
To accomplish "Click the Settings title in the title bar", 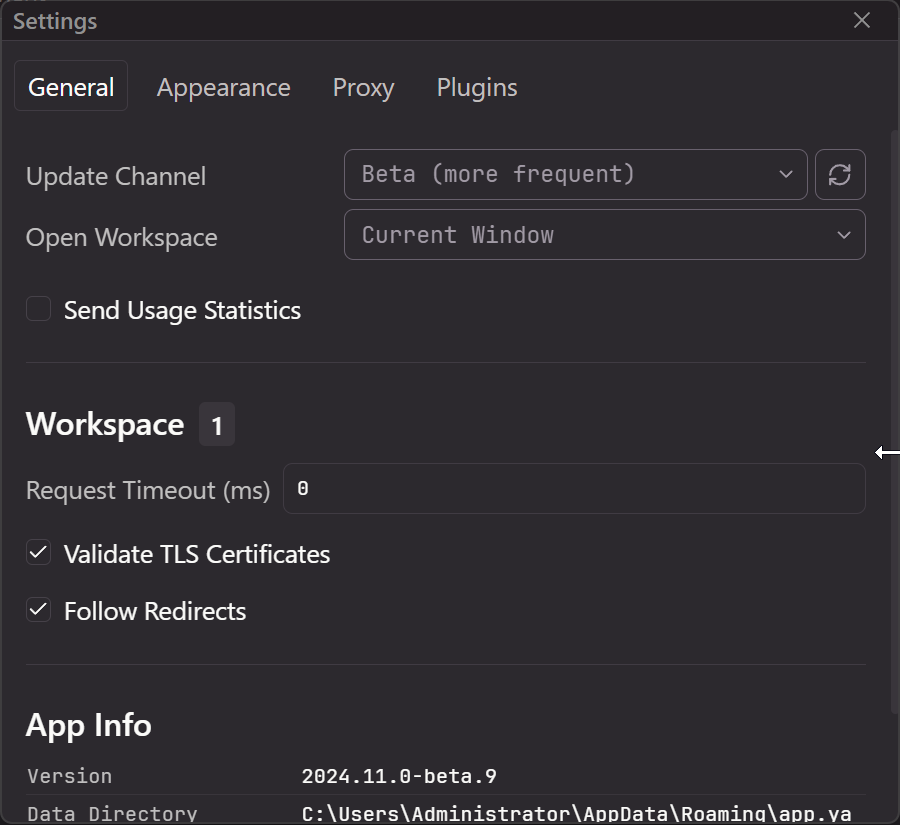I will 55,21.
